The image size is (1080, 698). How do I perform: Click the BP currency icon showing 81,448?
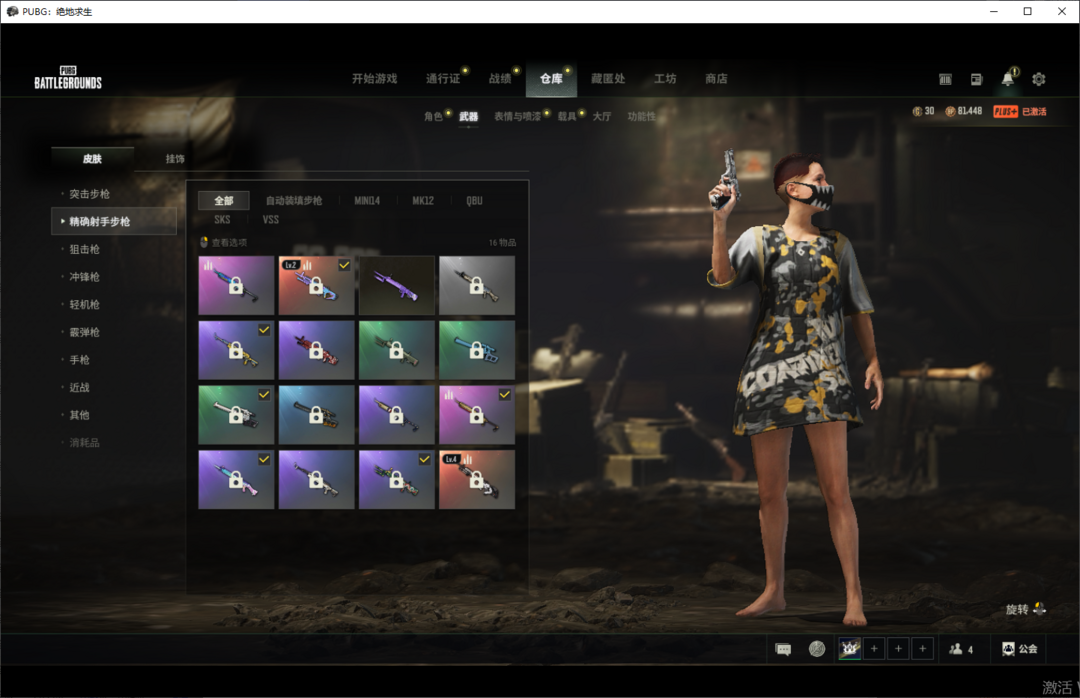[951, 112]
